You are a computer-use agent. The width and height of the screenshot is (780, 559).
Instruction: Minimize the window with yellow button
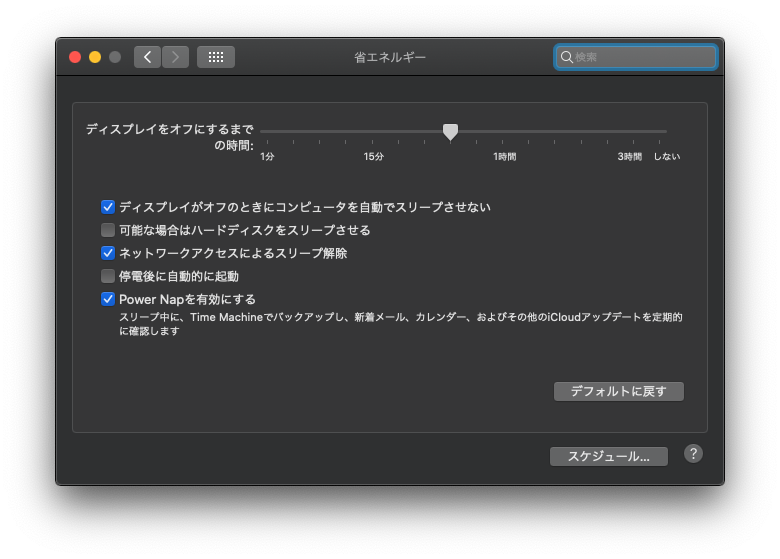click(x=95, y=57)
